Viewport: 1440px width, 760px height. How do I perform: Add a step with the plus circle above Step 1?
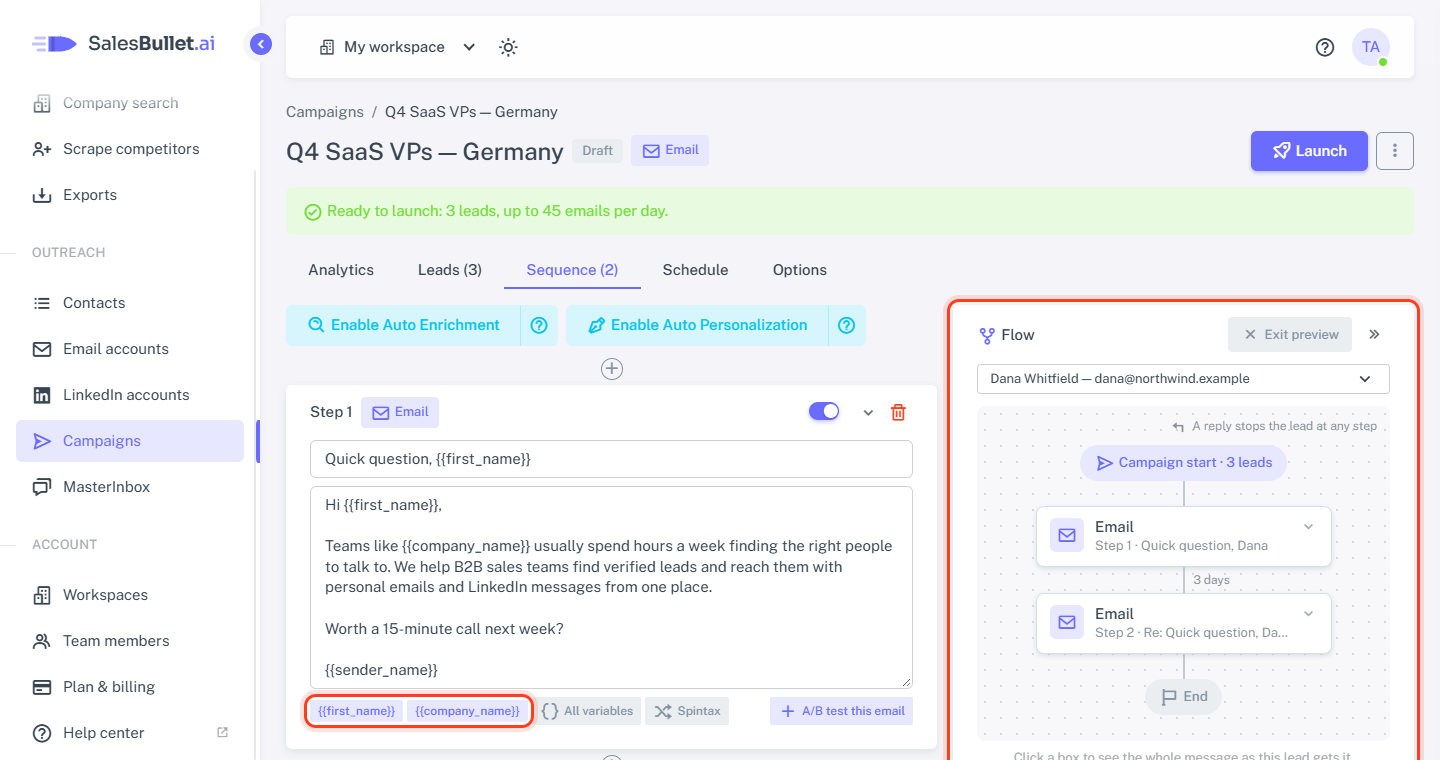[x=612, y=369]
